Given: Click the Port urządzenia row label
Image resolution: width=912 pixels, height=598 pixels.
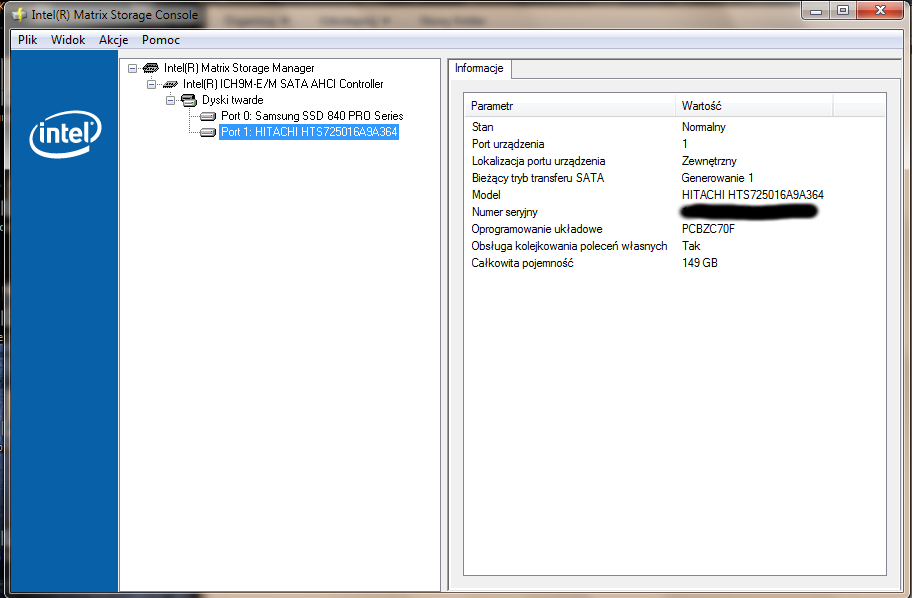Looking at the screenshot, I should [x=508, y=144].
